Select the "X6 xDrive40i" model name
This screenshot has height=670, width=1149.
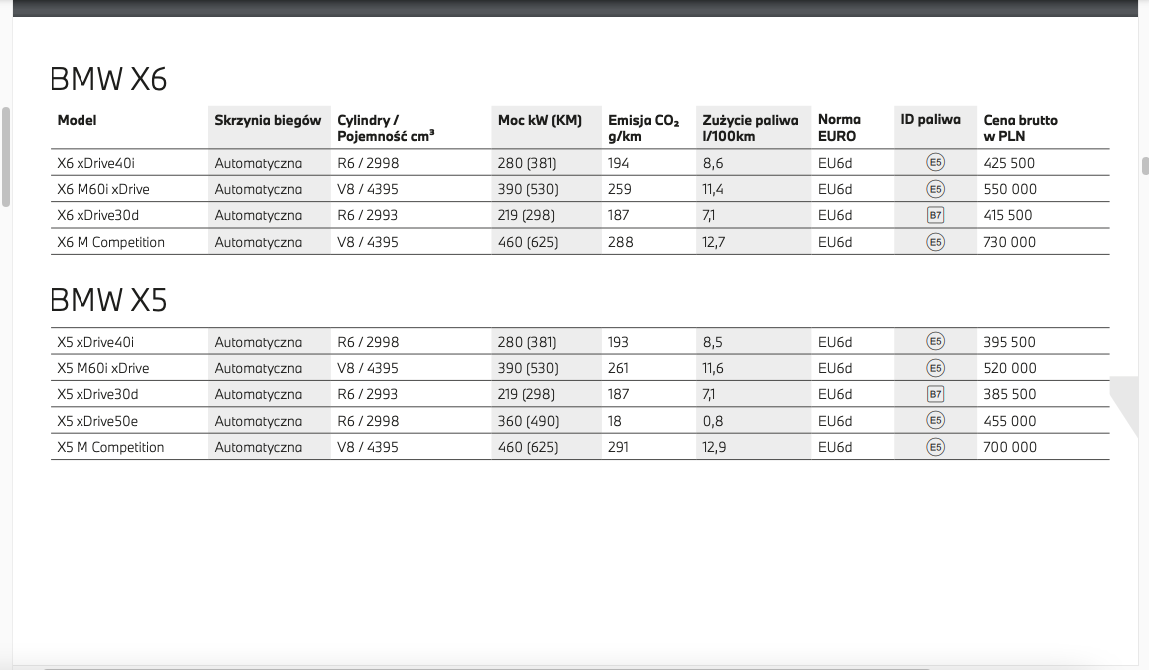(x=96, y=163)
